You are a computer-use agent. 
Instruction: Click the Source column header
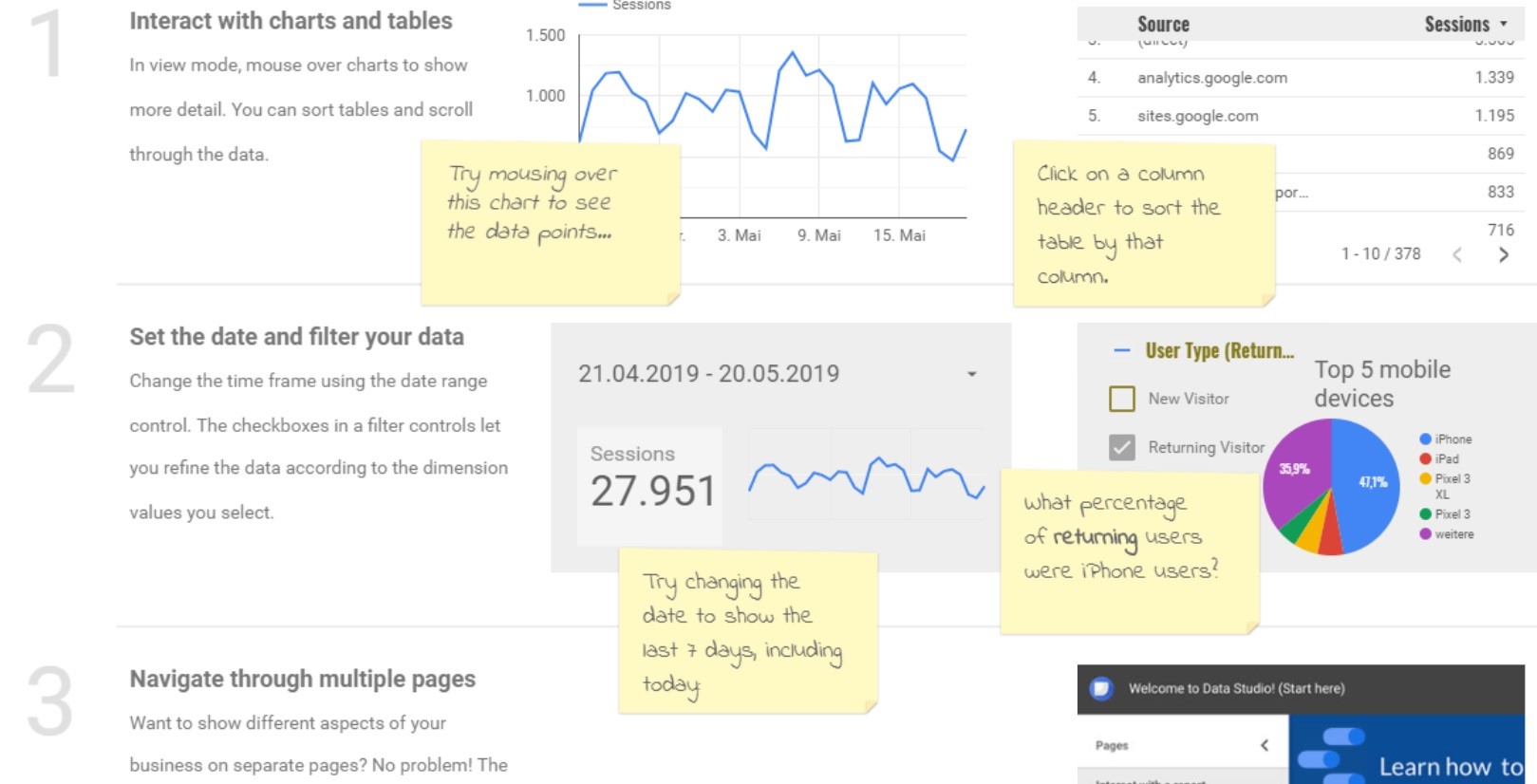pyautogui.click(x=1163, y=25)
